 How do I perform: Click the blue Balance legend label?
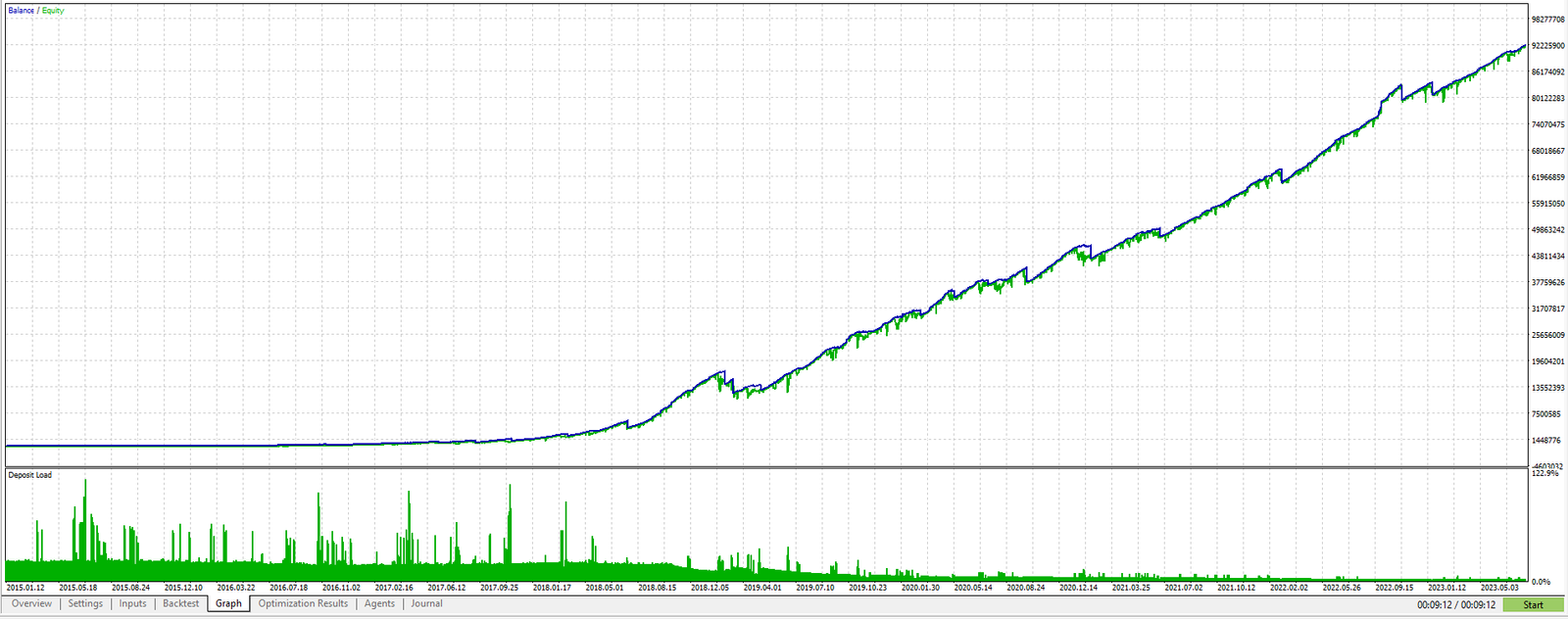point(21,11)
